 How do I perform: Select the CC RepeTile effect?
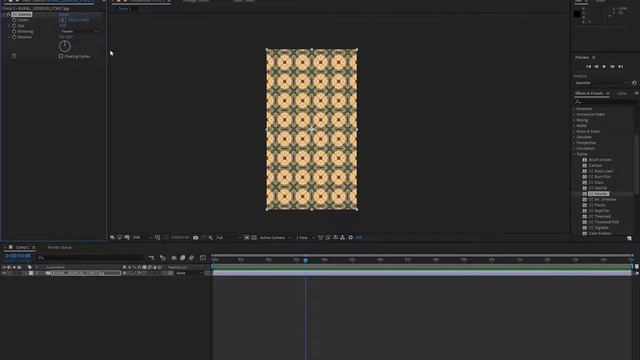point(599,211)
